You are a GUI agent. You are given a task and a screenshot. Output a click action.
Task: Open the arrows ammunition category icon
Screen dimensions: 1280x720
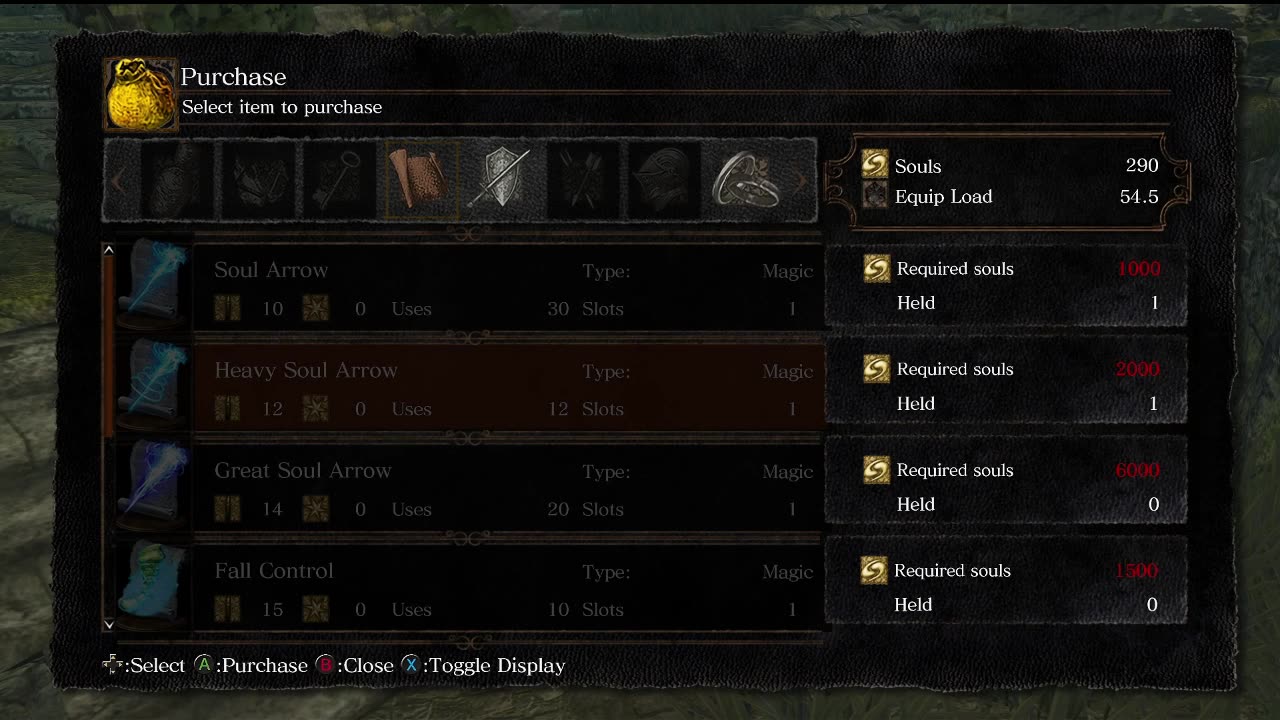[584, 181]
